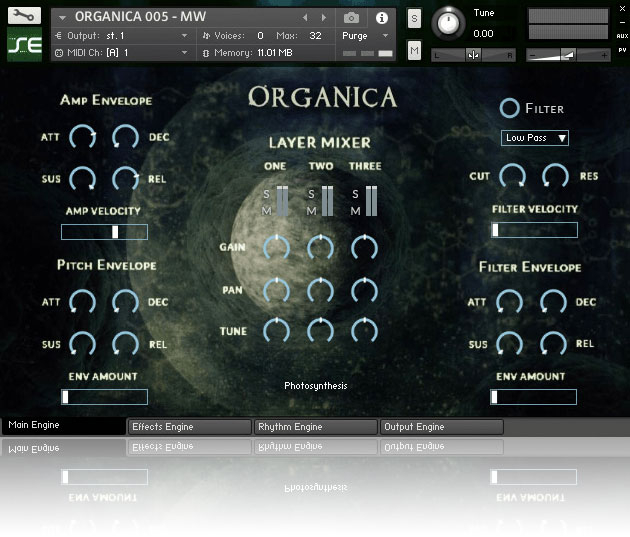Screen dimensions: 630x537
Task: Open the instrument info icon
Action: click(x=381, y=18)
